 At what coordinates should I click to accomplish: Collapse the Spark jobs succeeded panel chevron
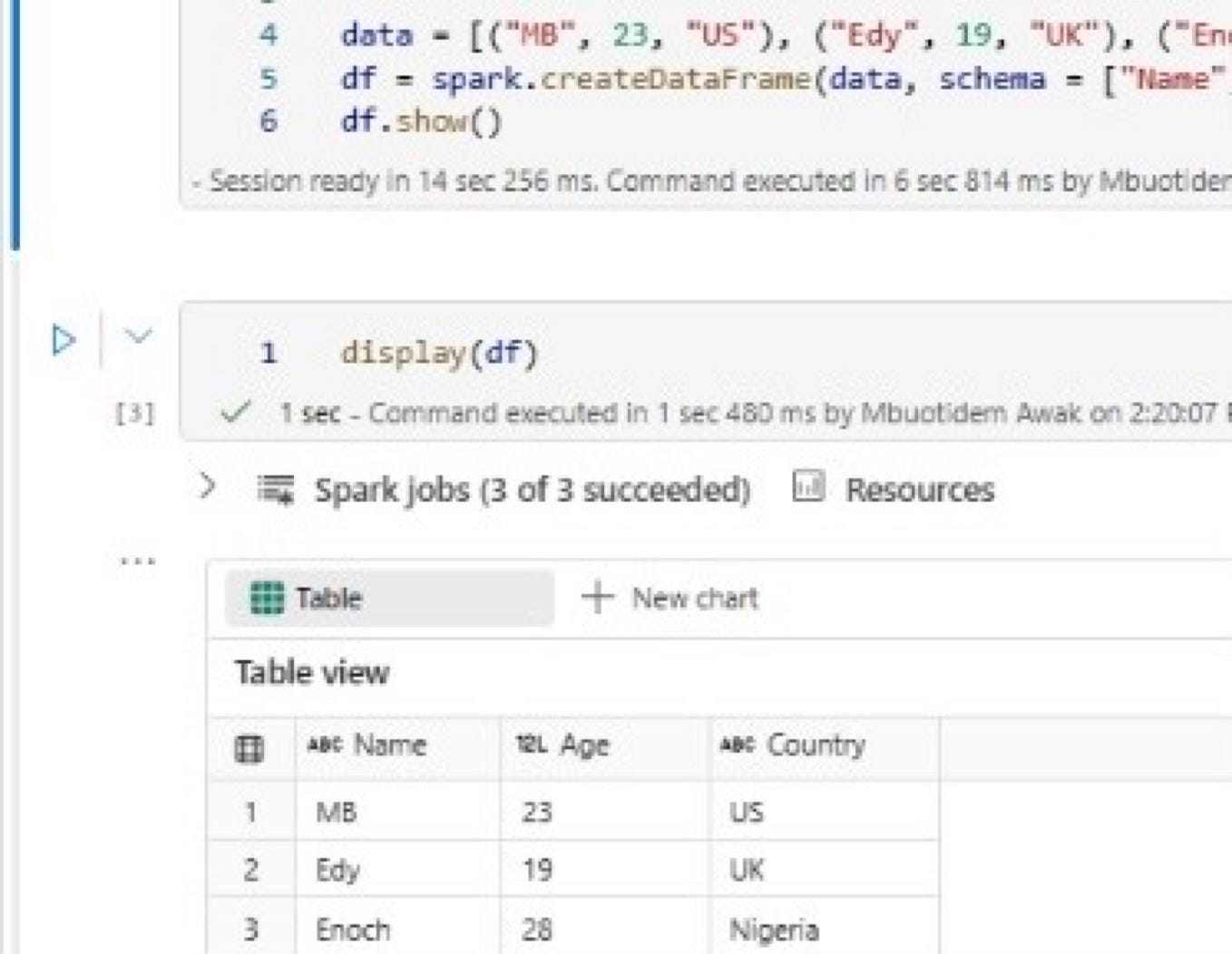(x=210, y=487)
